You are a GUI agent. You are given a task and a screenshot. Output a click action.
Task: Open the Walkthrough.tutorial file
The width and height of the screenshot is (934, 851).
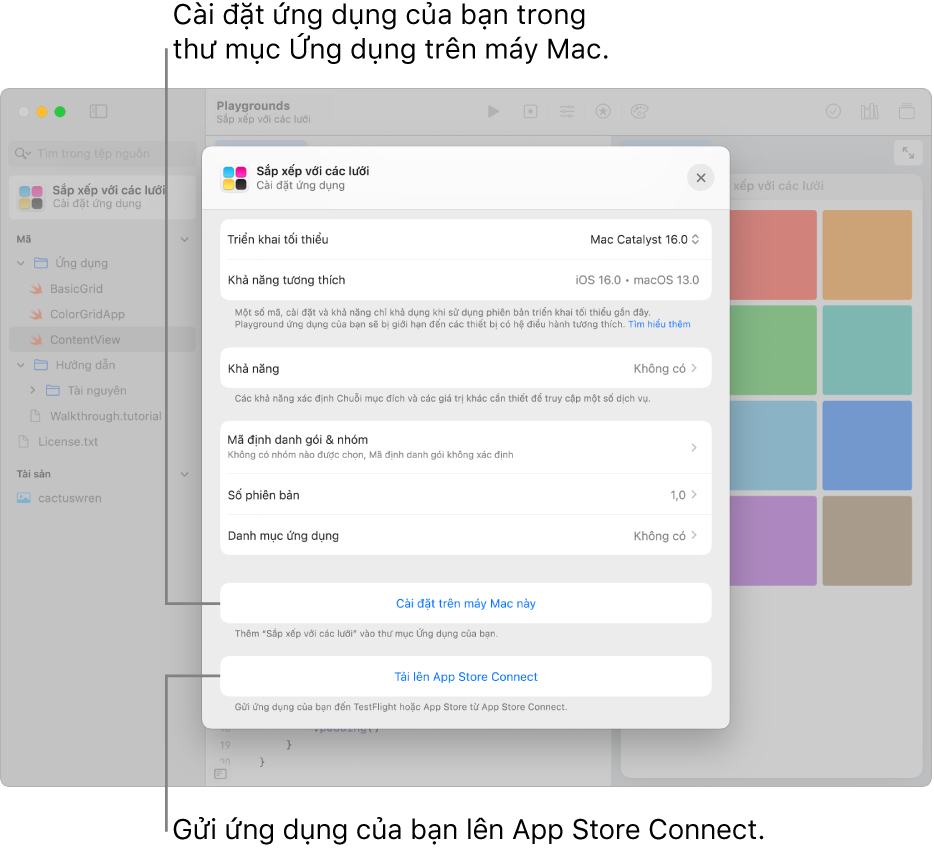click(95, 416)
